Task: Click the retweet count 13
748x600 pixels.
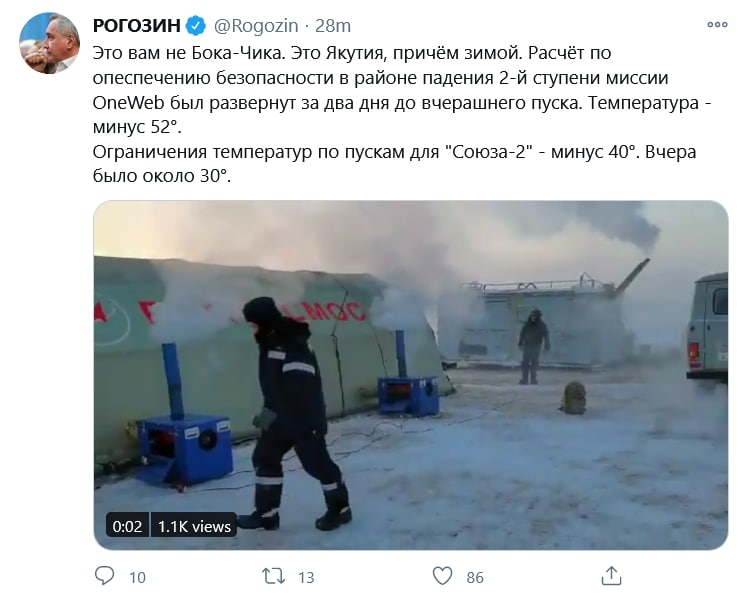Action: click(306, 578)
